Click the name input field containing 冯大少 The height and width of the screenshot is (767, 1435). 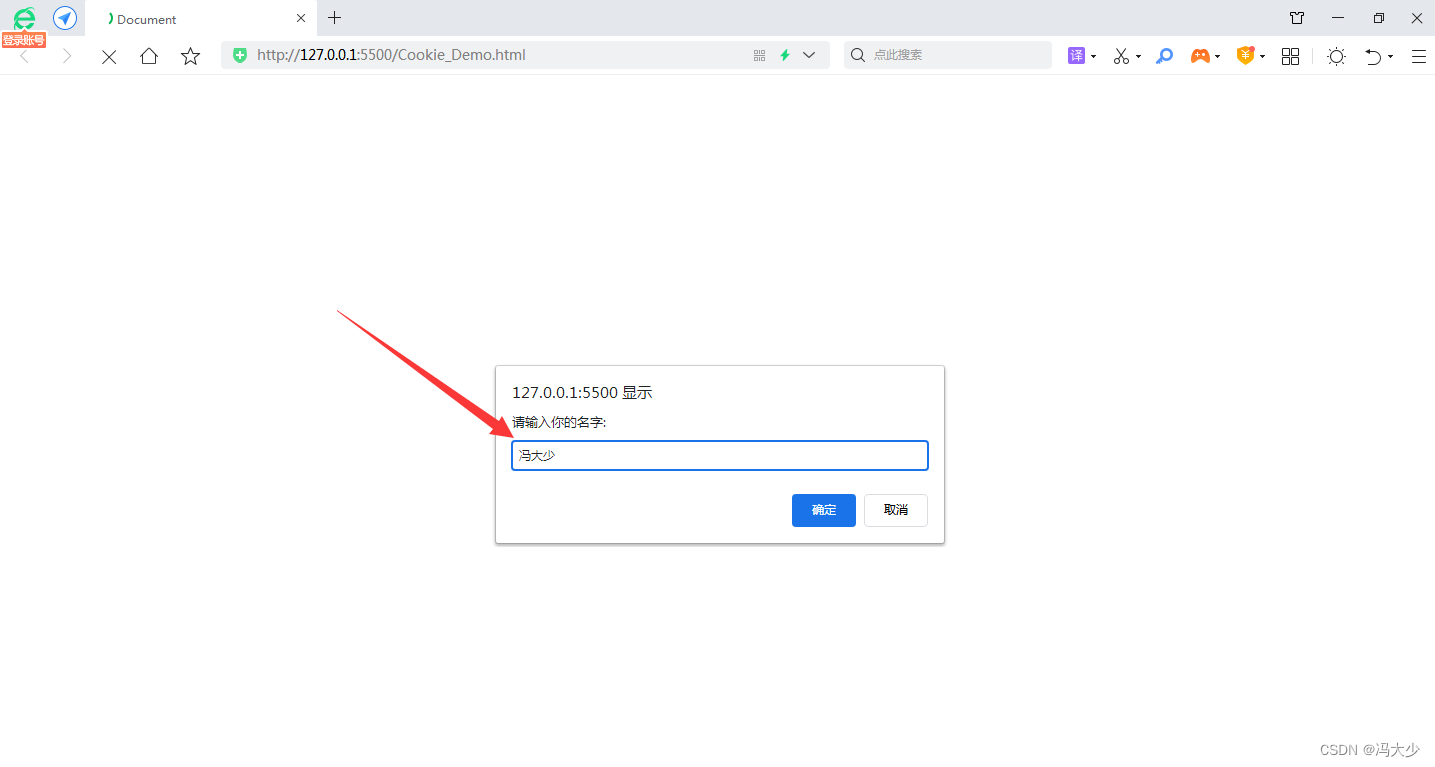720,455
